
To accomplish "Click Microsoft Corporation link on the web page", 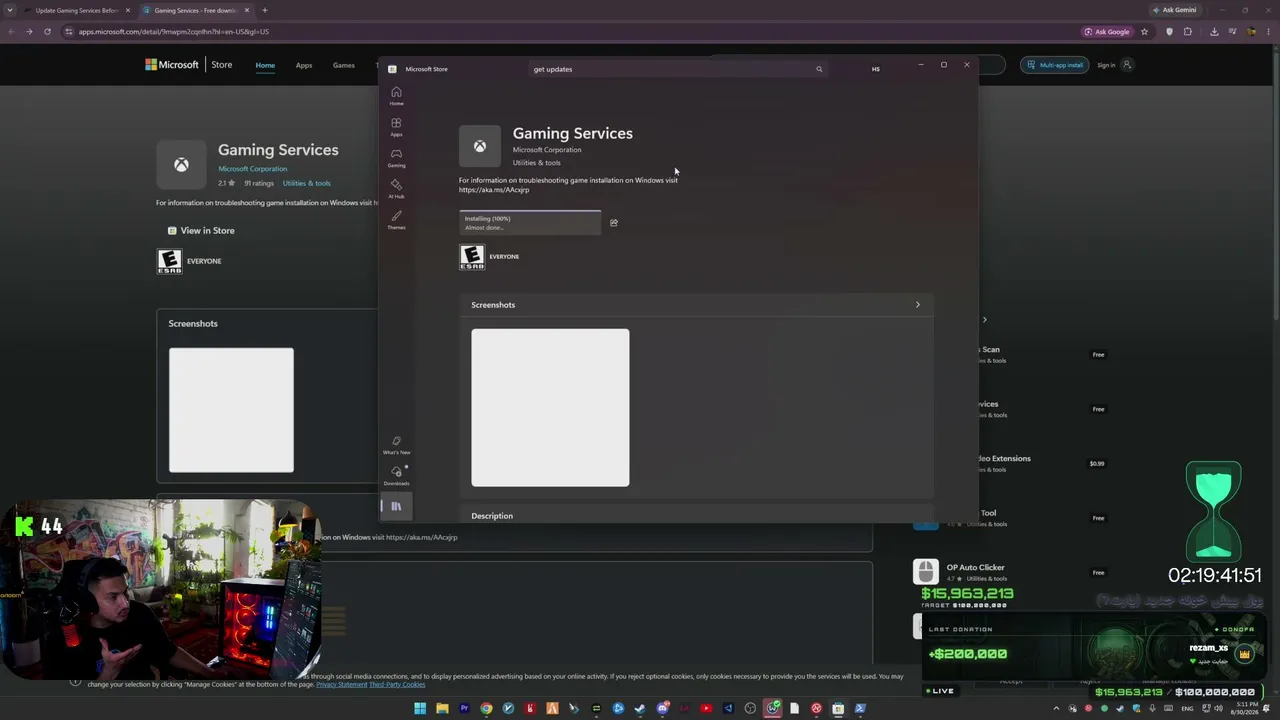I will pyautogui.click(x=252, y=169).
